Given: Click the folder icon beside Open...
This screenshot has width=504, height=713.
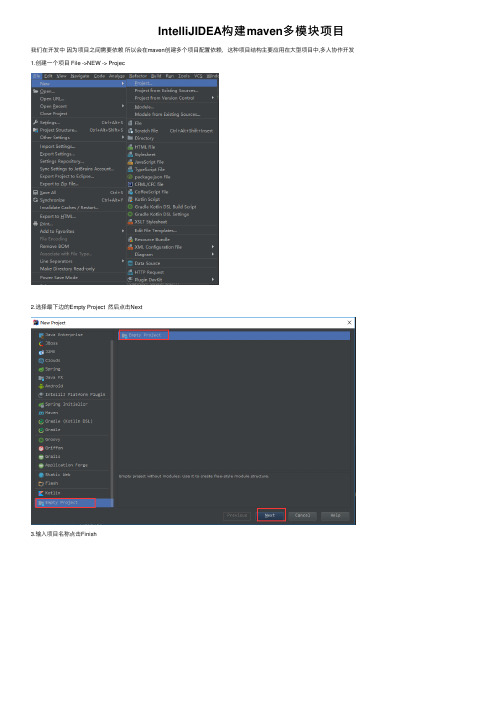Looking at the screenshot, I should coord(35,91).
